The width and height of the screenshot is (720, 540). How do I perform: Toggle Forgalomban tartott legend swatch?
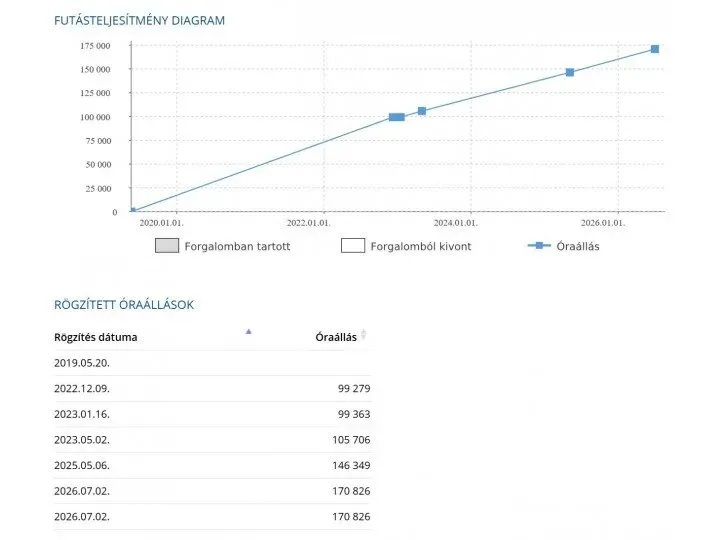click(167, 246)
